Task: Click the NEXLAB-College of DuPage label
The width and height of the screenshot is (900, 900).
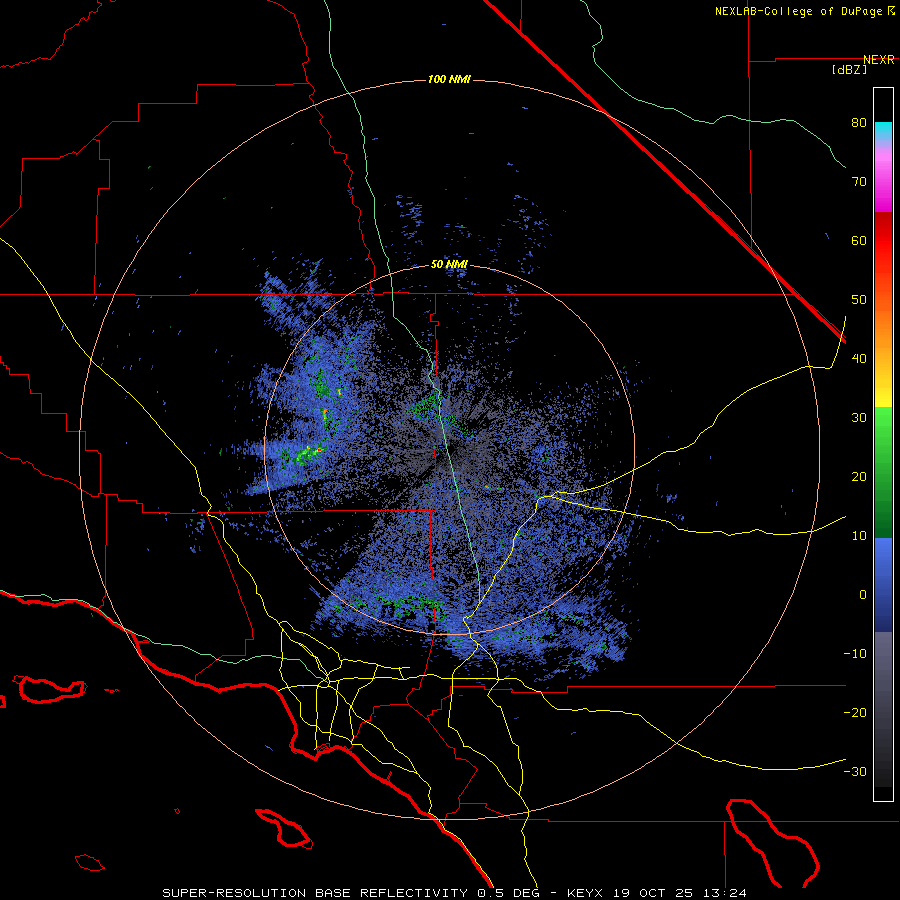Action: [798, 11]
